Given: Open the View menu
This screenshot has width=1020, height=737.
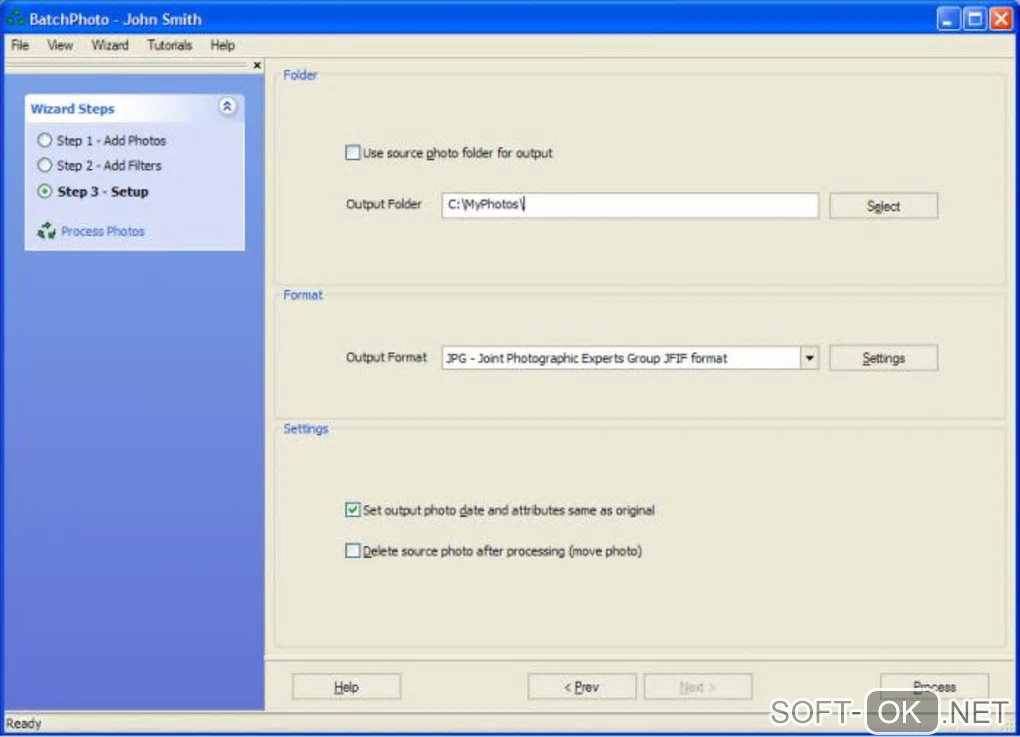Looking at the screenshot, I should (60, 45).
